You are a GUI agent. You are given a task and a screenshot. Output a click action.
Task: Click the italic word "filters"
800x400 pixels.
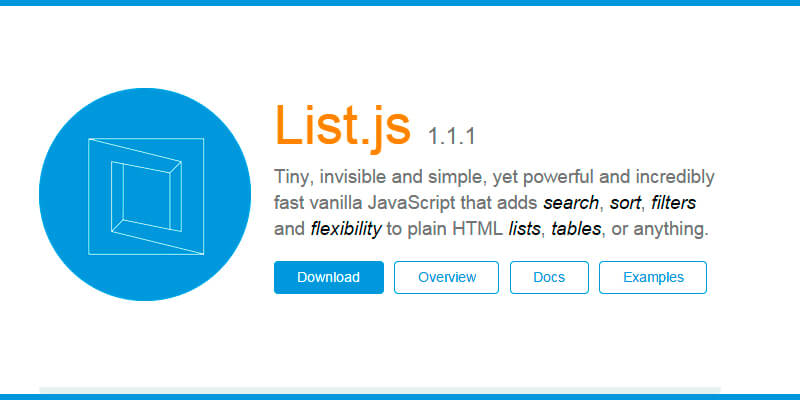coord(673,203)
